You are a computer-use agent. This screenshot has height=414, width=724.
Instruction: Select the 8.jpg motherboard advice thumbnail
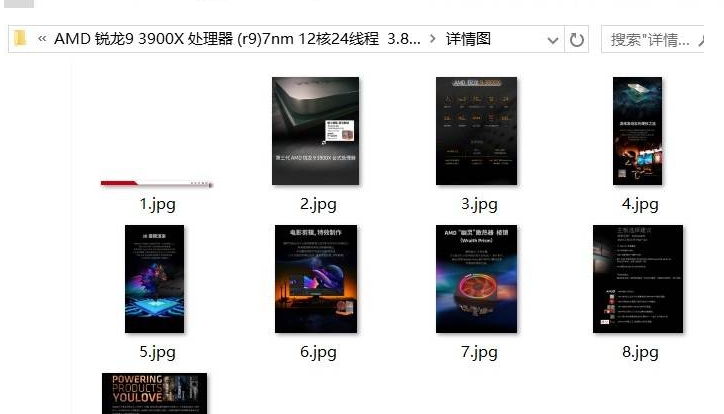(638, 279)
